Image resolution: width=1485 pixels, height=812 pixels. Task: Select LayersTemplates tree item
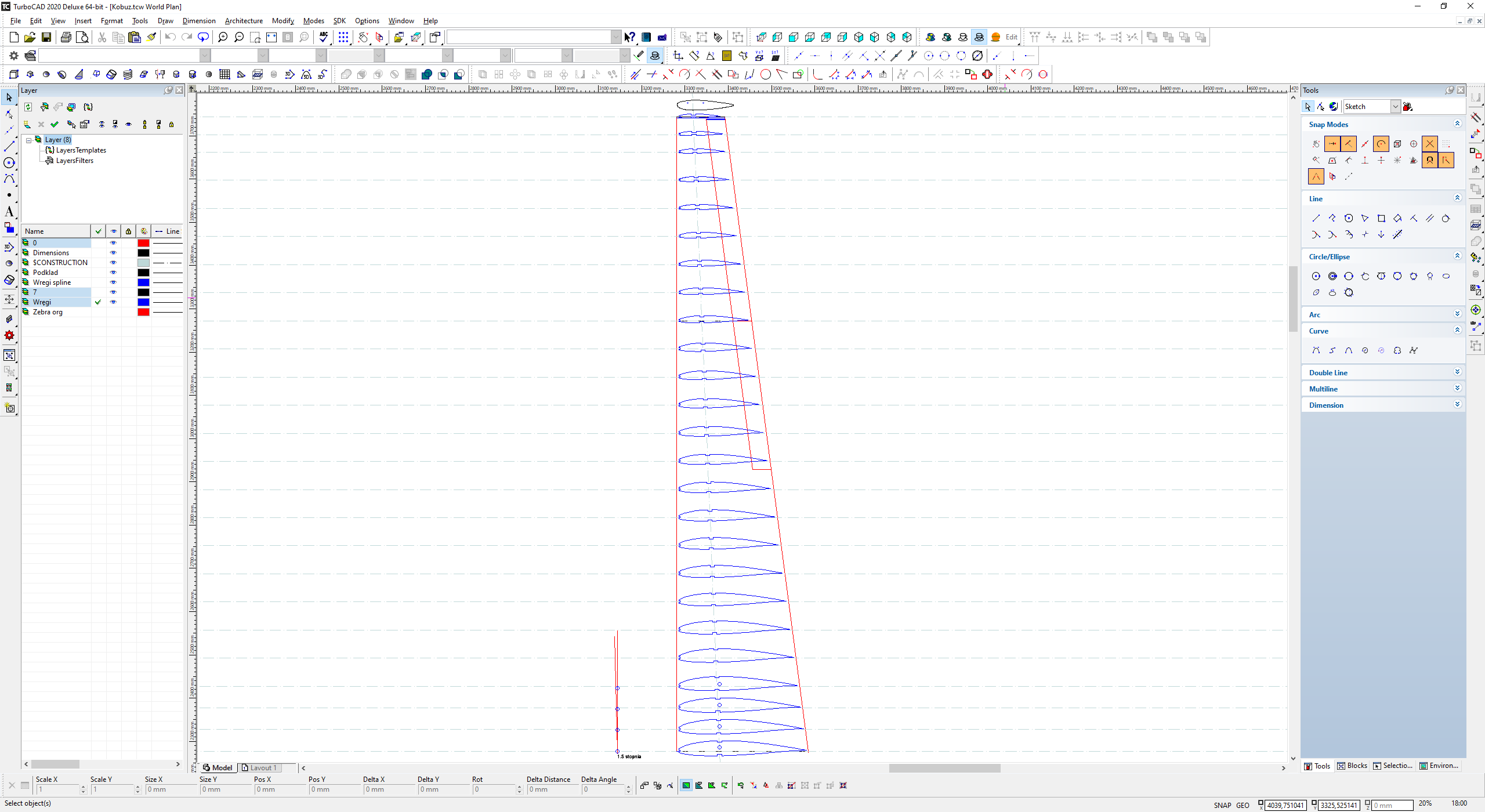pyautogui.click(x=81, y=150)
